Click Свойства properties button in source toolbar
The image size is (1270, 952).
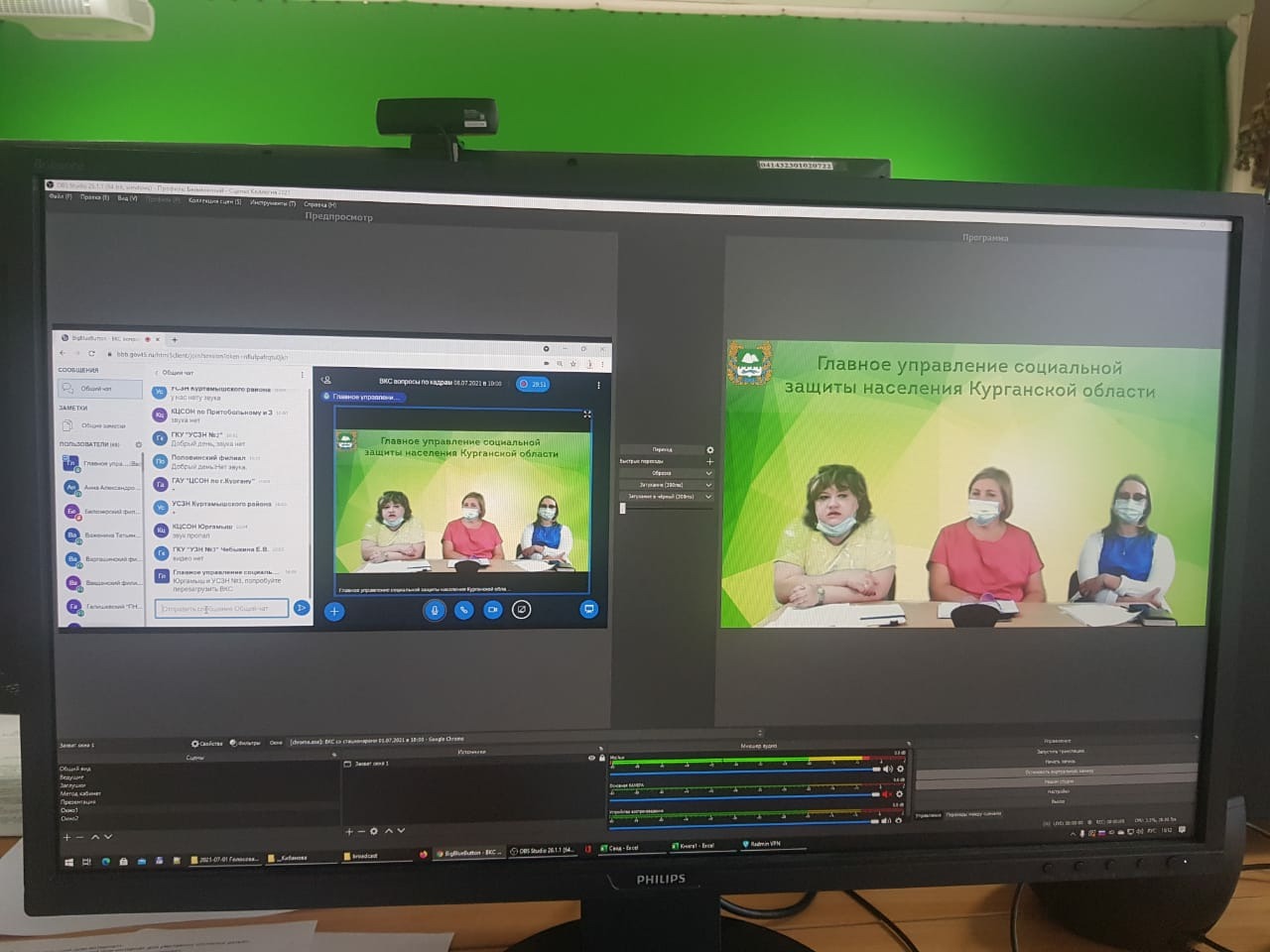(x=207, y=743)
